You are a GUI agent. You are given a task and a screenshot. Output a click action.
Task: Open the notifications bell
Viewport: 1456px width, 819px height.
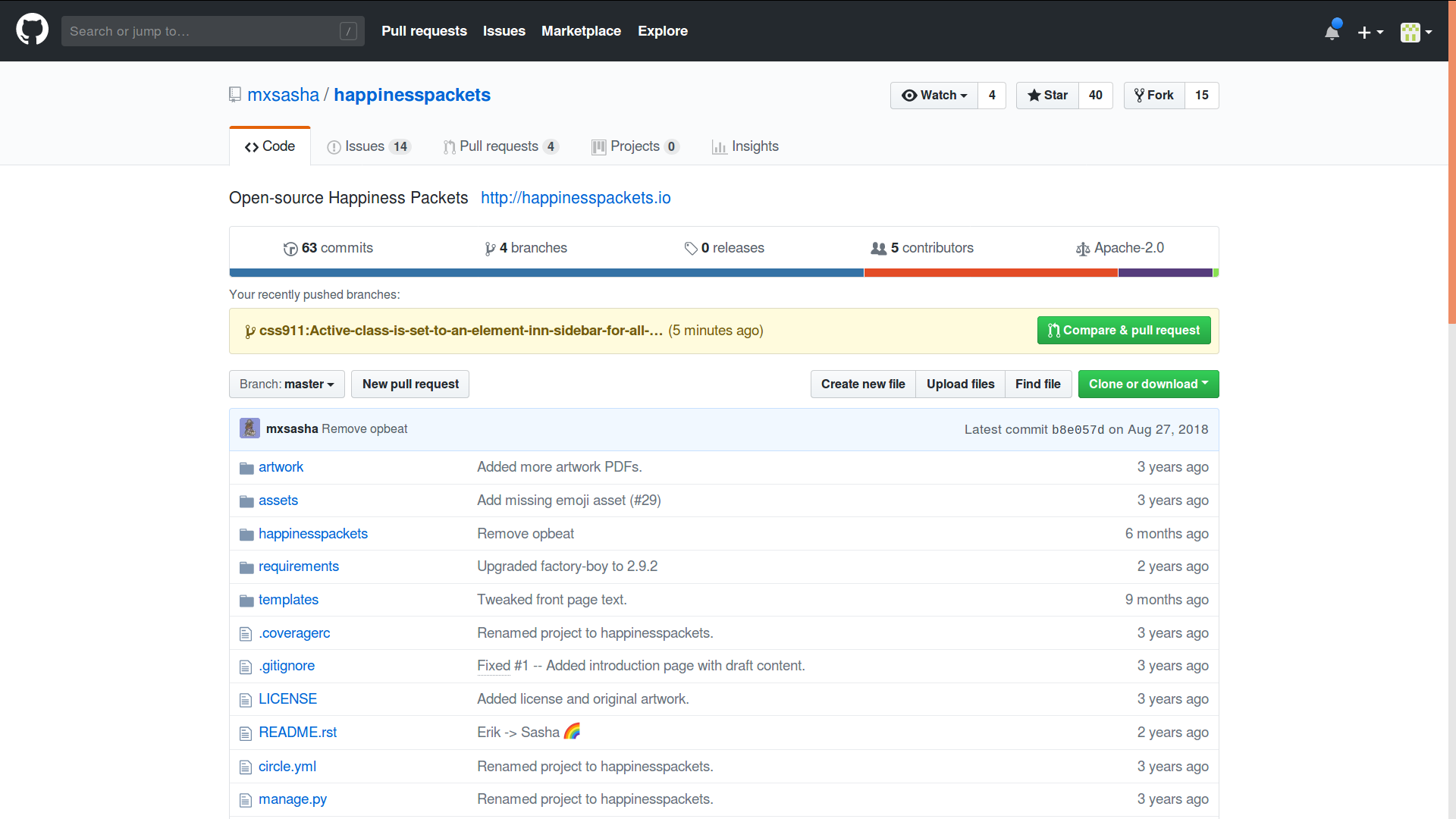pyautogui.click(x=1332, y=31)
